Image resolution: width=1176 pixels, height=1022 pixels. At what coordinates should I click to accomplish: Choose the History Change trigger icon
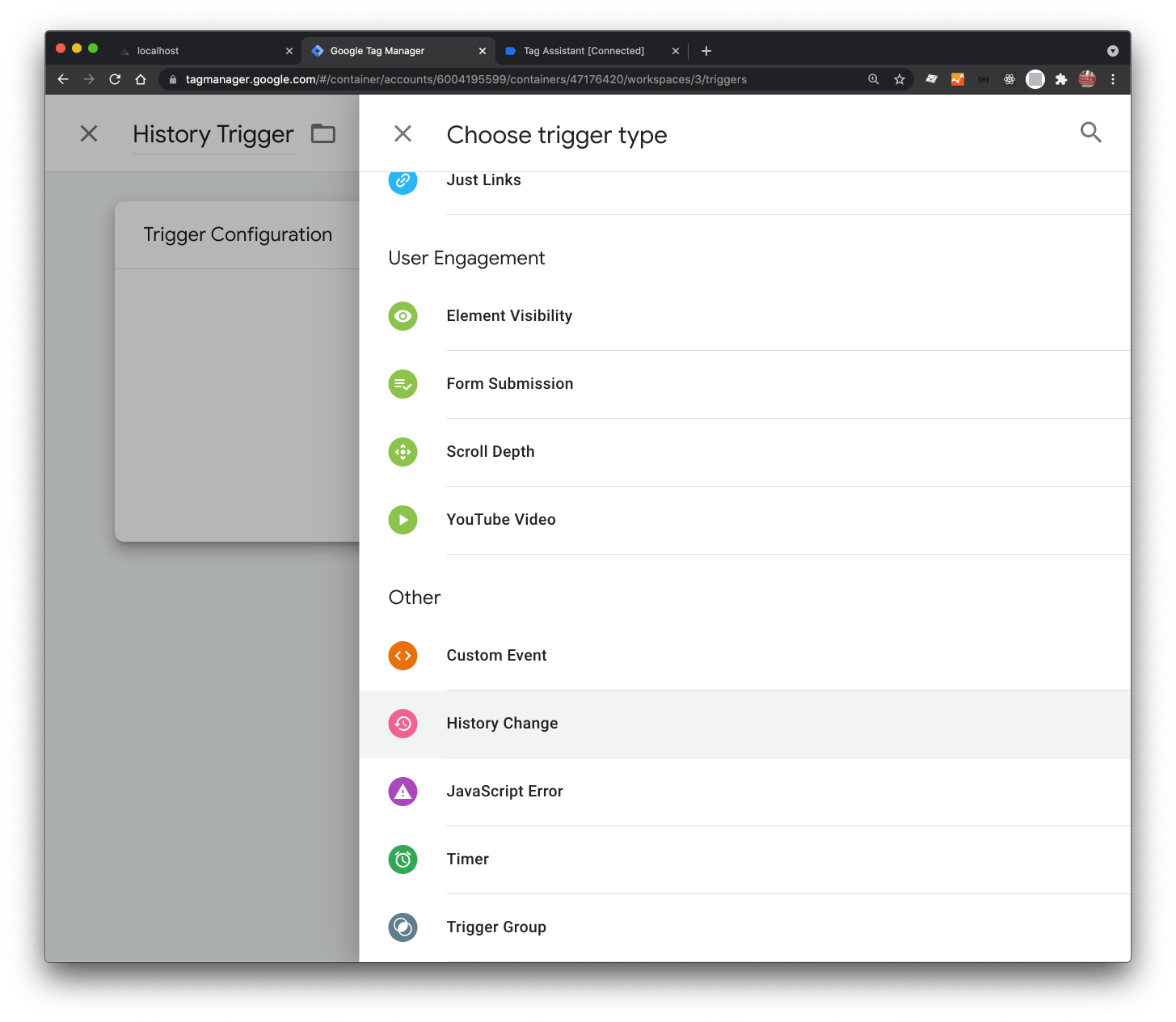point(403,724)
